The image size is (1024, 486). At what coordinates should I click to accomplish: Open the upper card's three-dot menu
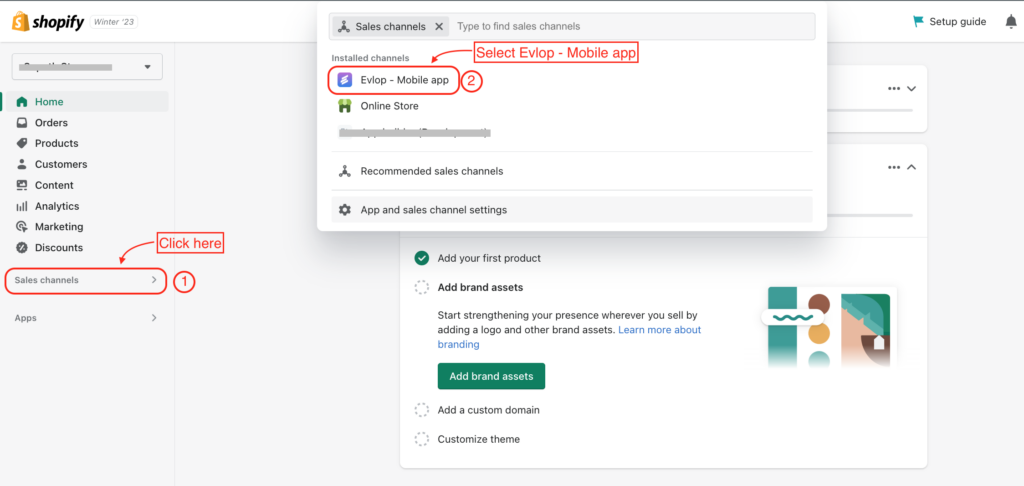coord(894,89)
